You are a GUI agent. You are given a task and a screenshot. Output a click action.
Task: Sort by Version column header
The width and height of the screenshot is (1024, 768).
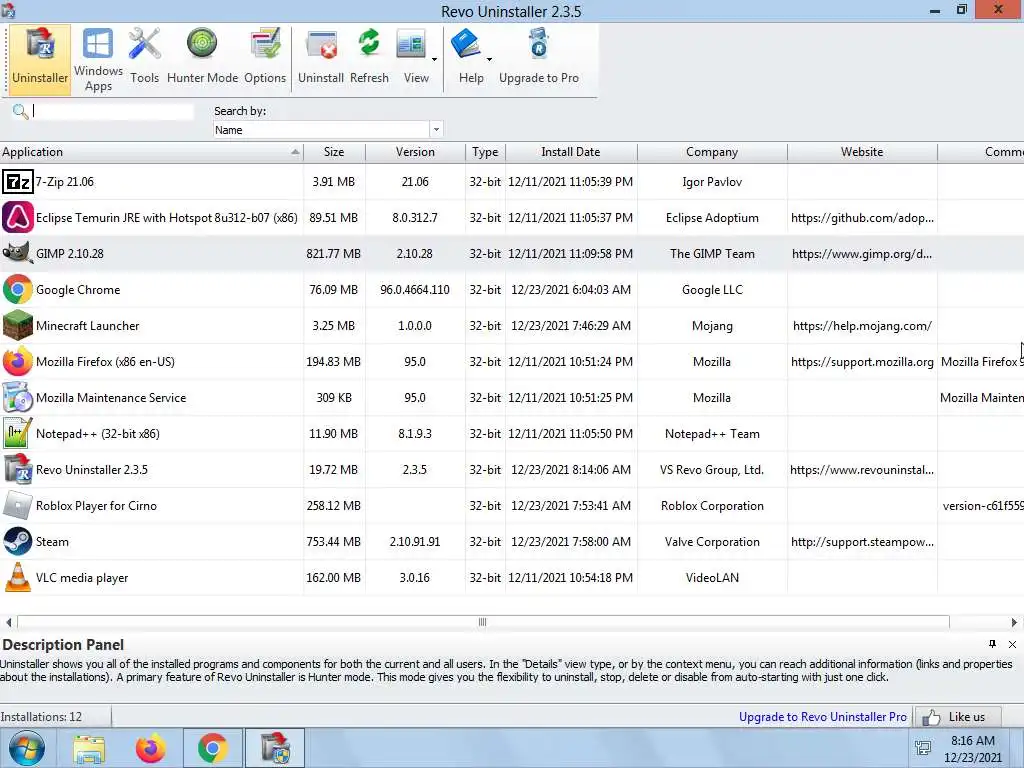415,152
